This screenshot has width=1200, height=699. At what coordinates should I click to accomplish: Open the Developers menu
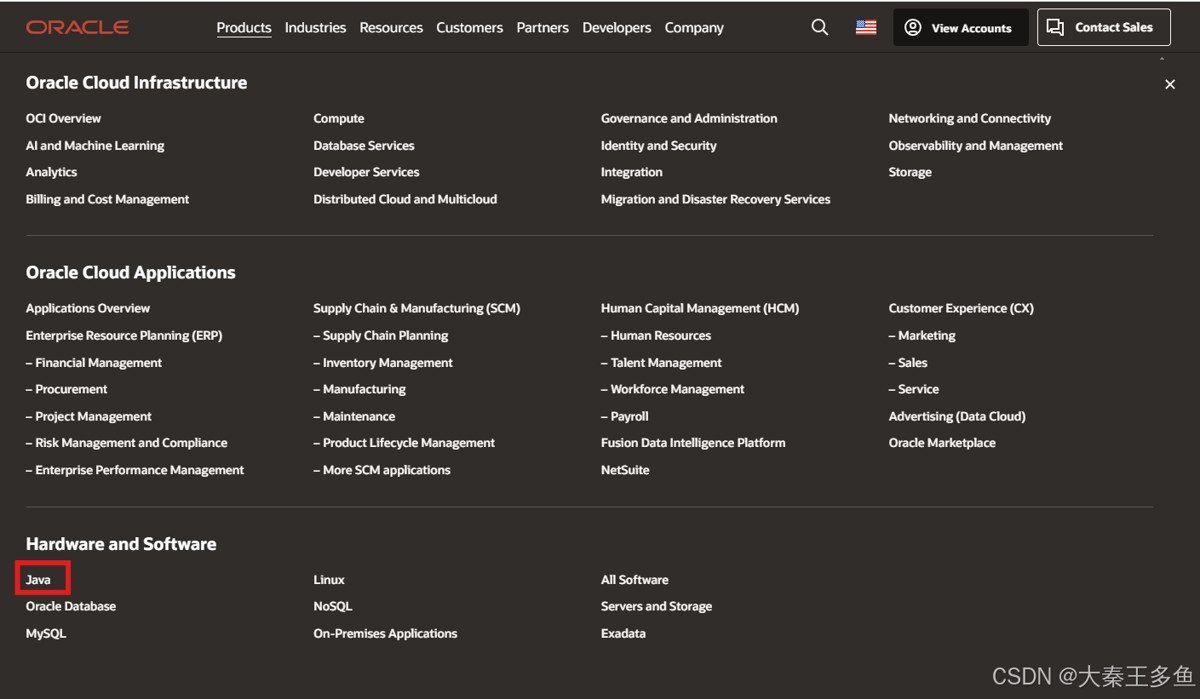pos(616,28)
